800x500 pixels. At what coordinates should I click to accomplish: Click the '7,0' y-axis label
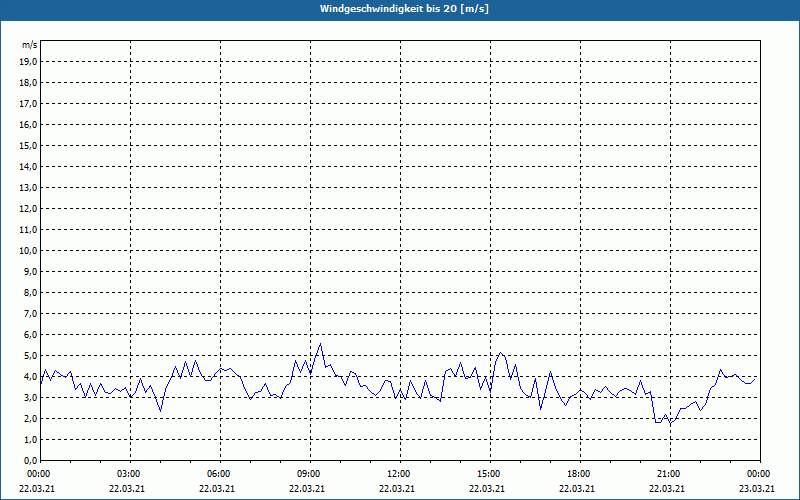(x=30, y=313)
